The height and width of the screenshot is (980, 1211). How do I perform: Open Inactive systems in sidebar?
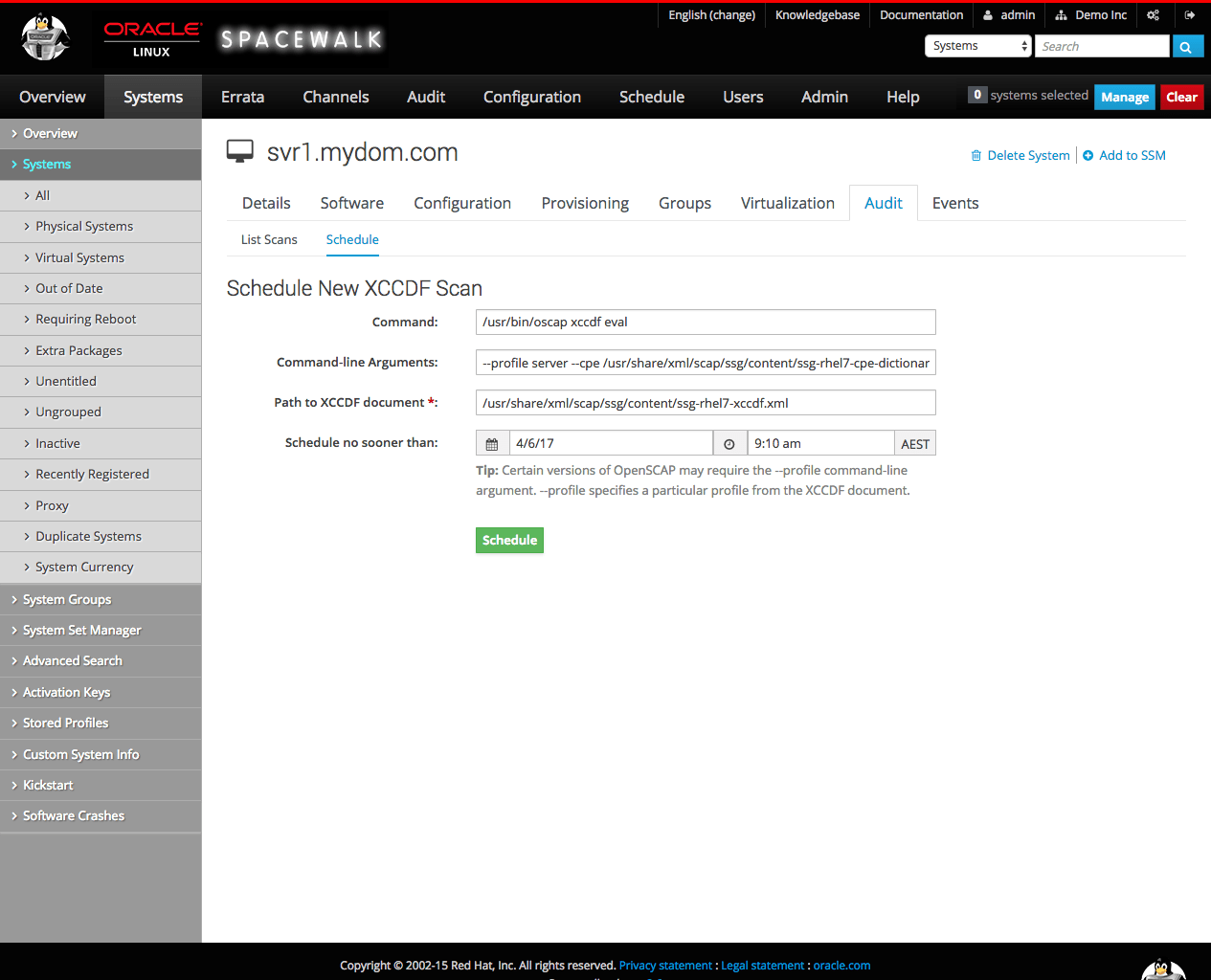(x=57, y=444)
